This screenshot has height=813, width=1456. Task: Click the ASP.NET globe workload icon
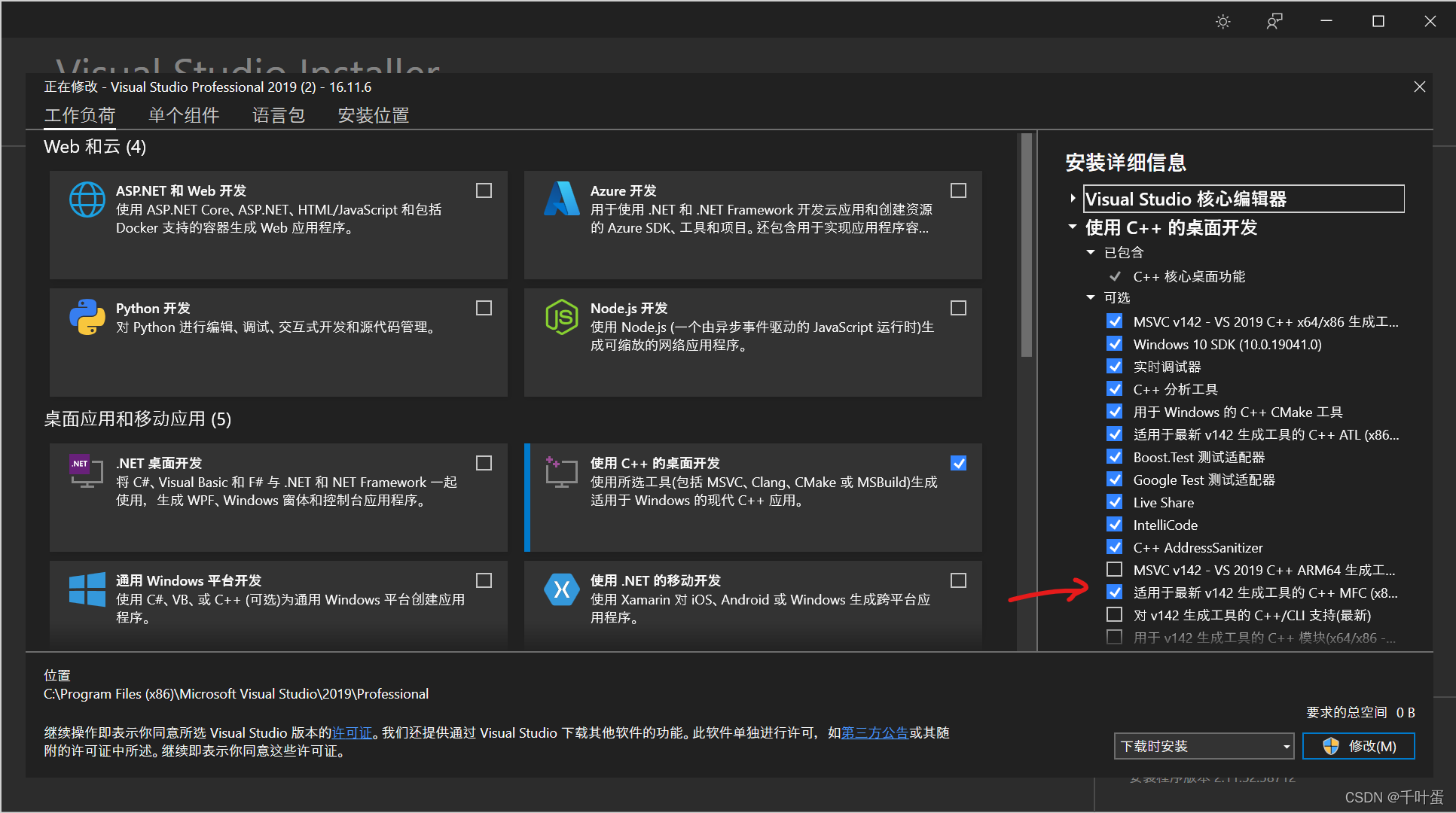[87, 199]
